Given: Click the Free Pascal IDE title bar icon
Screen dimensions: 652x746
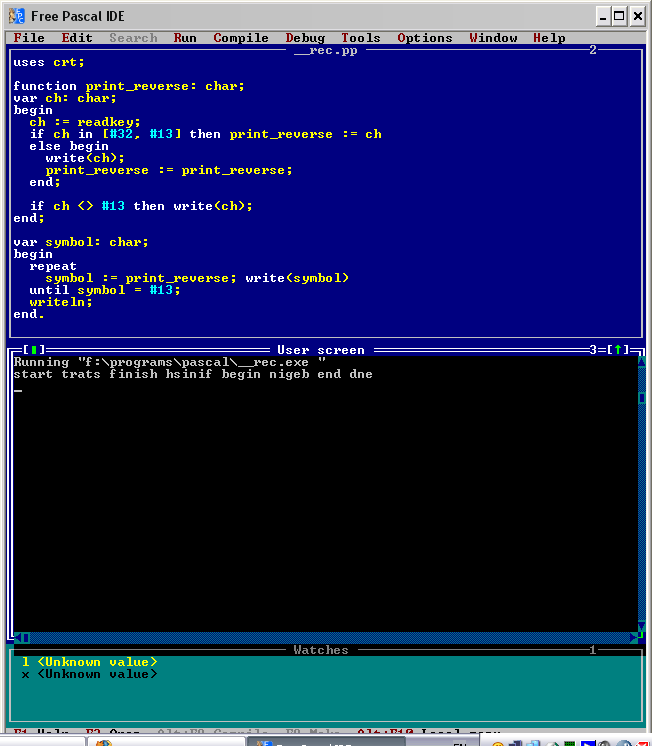Looking at the screenshot, I should pyautogui.click(x=16, y=16).
